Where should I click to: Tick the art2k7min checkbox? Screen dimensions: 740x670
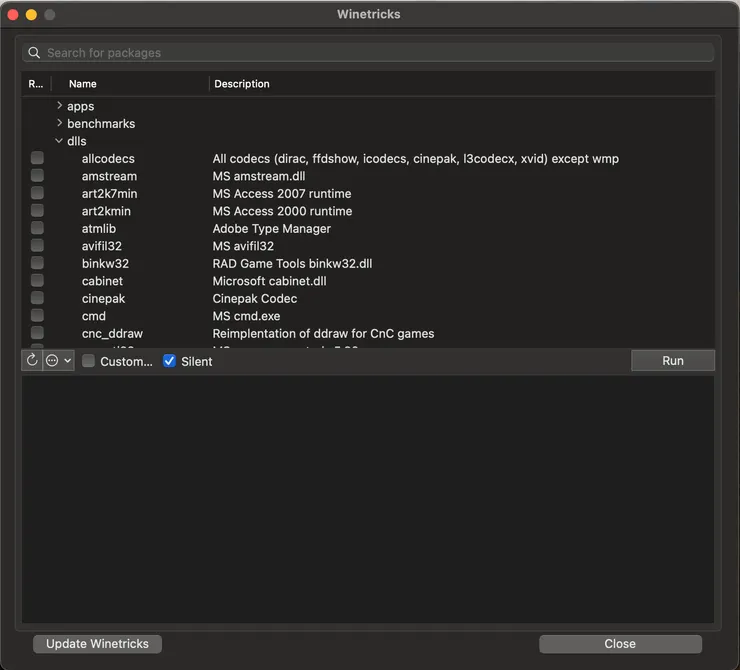[x=37, y=193]
